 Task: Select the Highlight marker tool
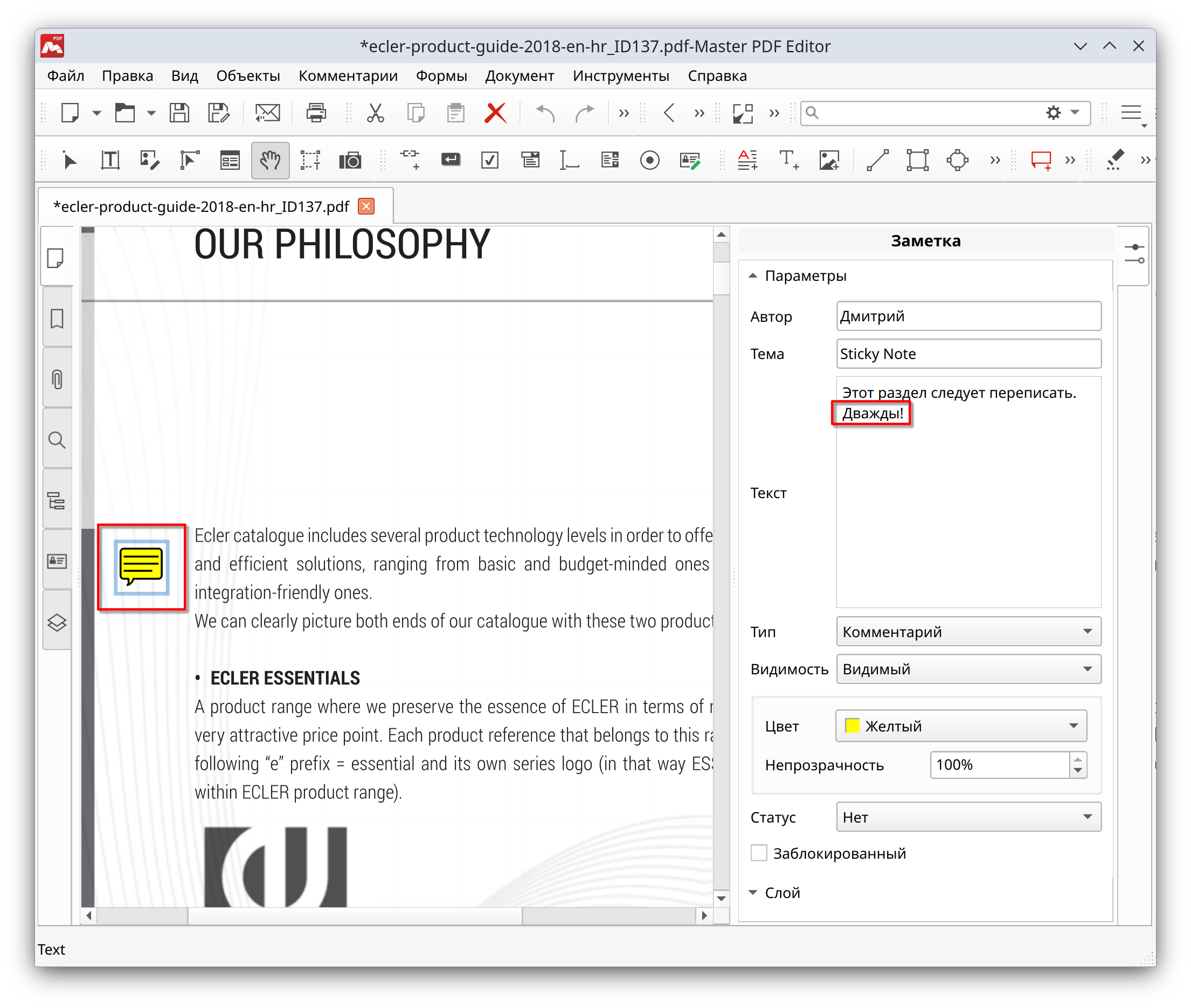1114,161
